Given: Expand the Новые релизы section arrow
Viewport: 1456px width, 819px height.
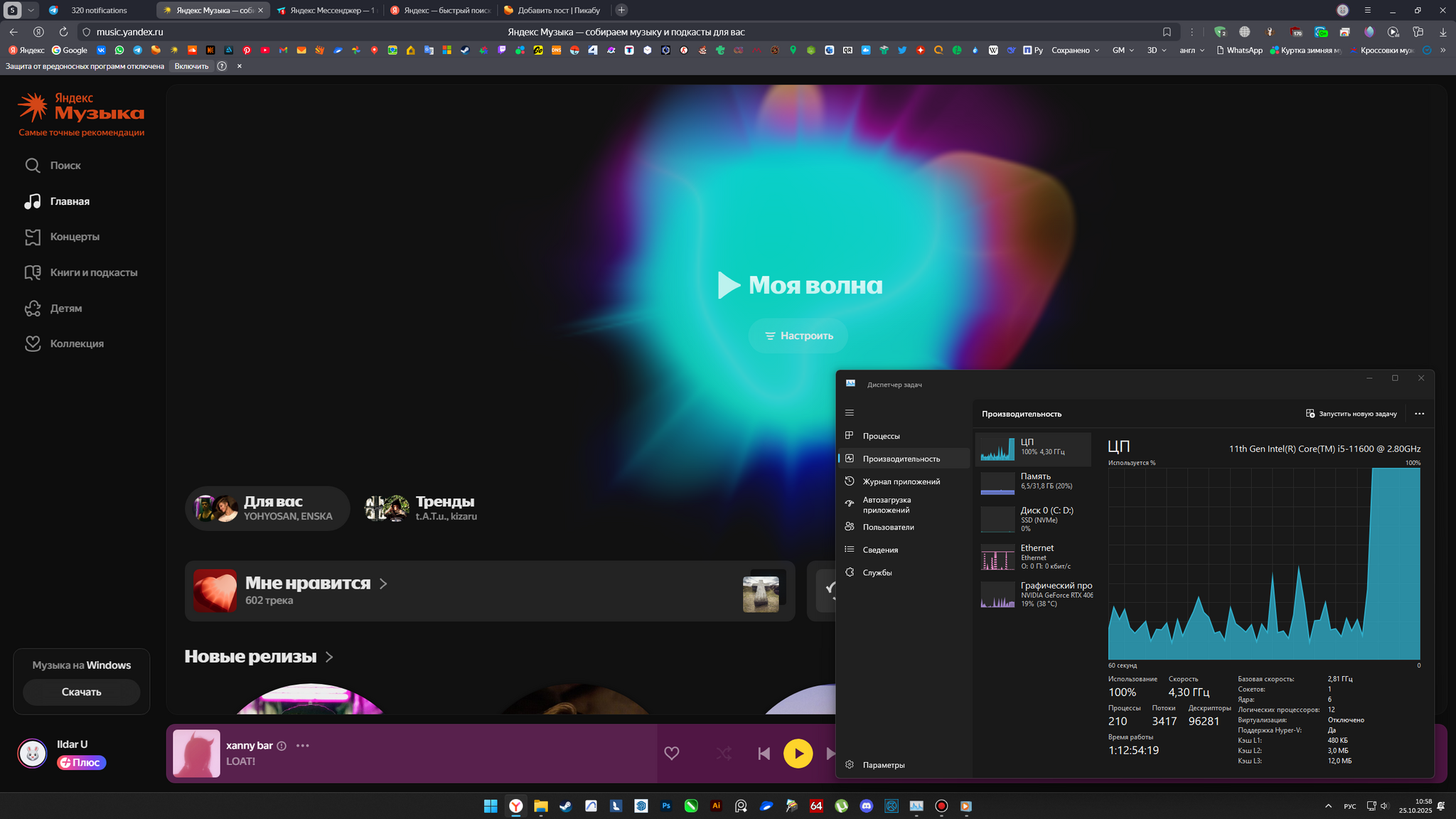Looking at the screenshot, I should [329, 657].
